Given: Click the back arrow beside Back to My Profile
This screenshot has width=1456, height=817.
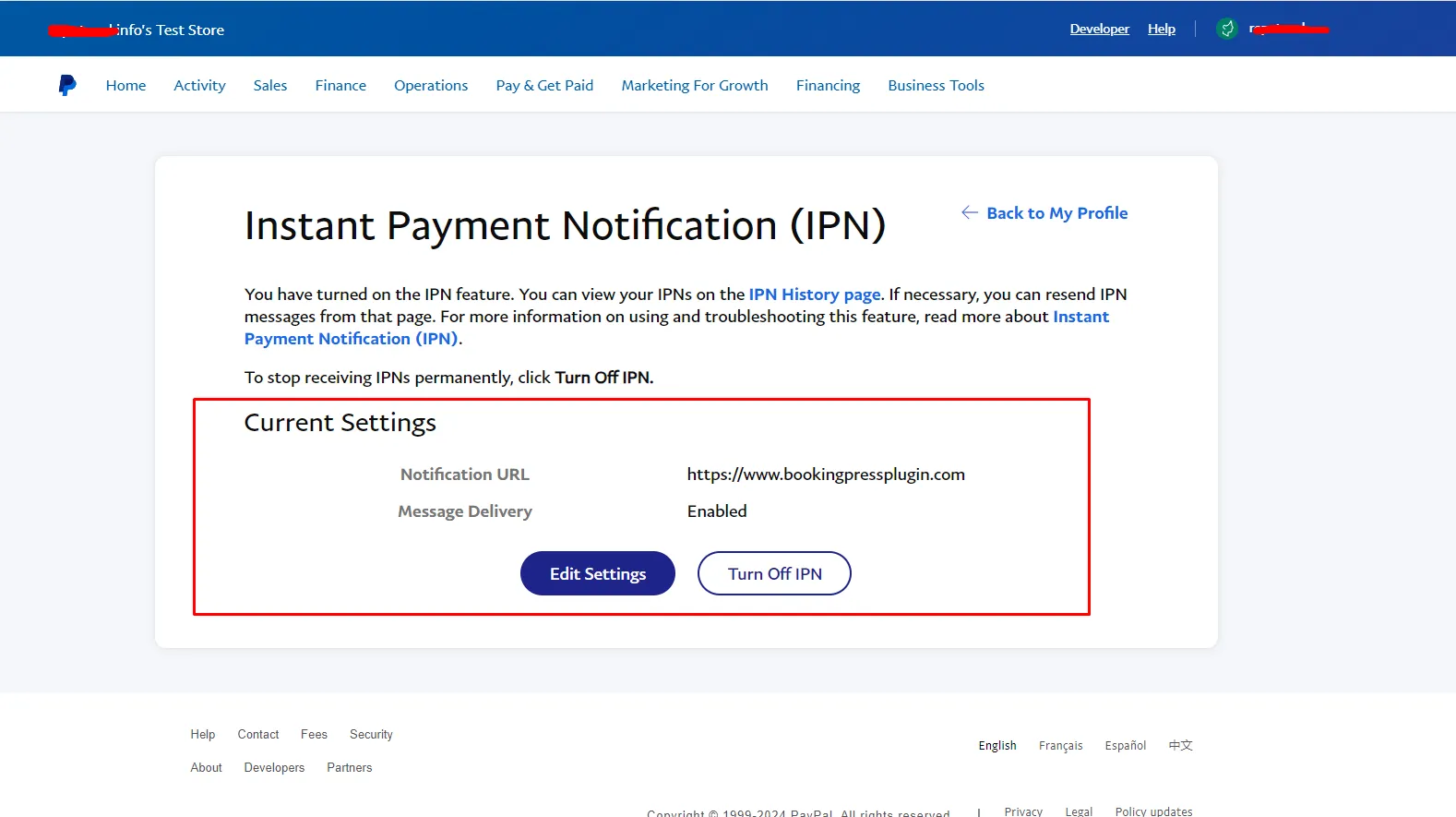Looking at the screenshot, I should pyautogui.click(x=969, y=212).
